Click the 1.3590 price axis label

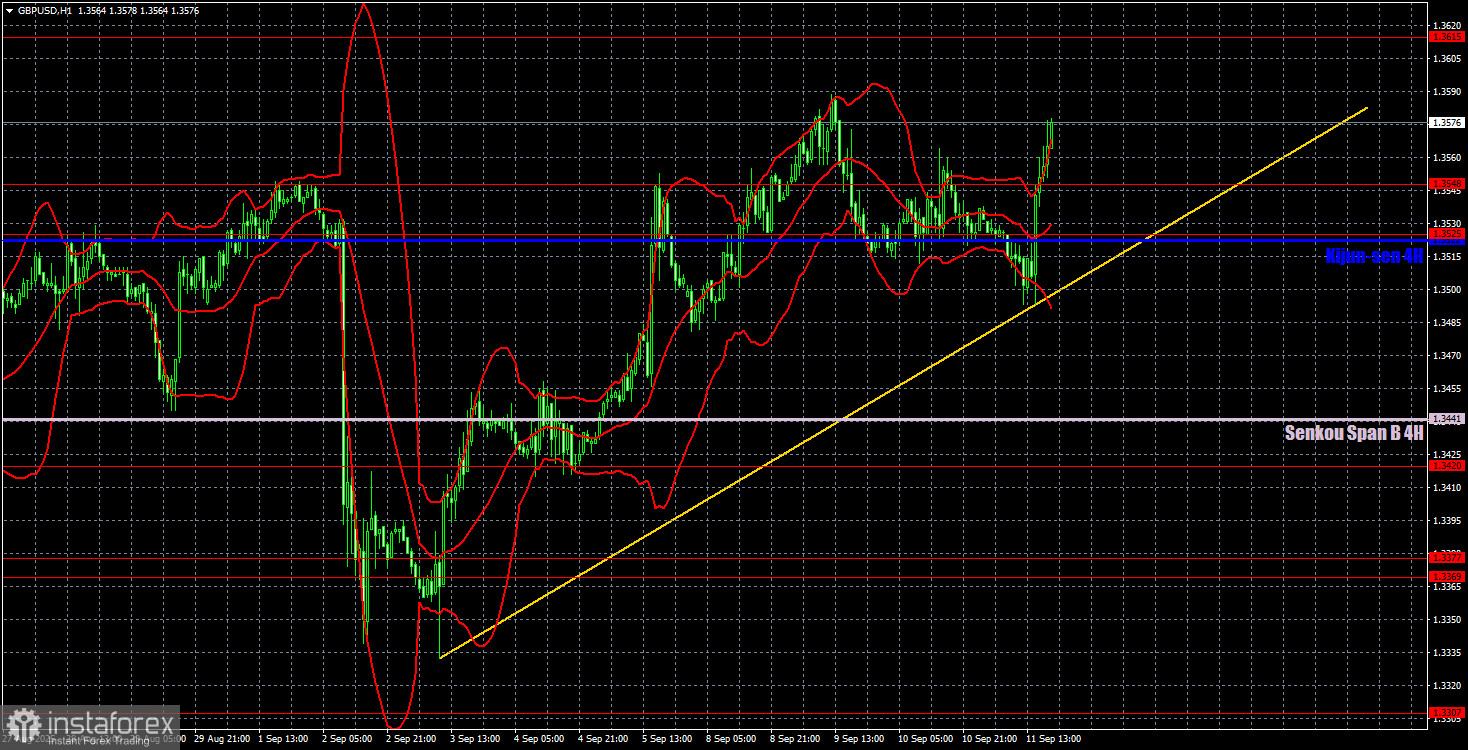(1447, 92)
